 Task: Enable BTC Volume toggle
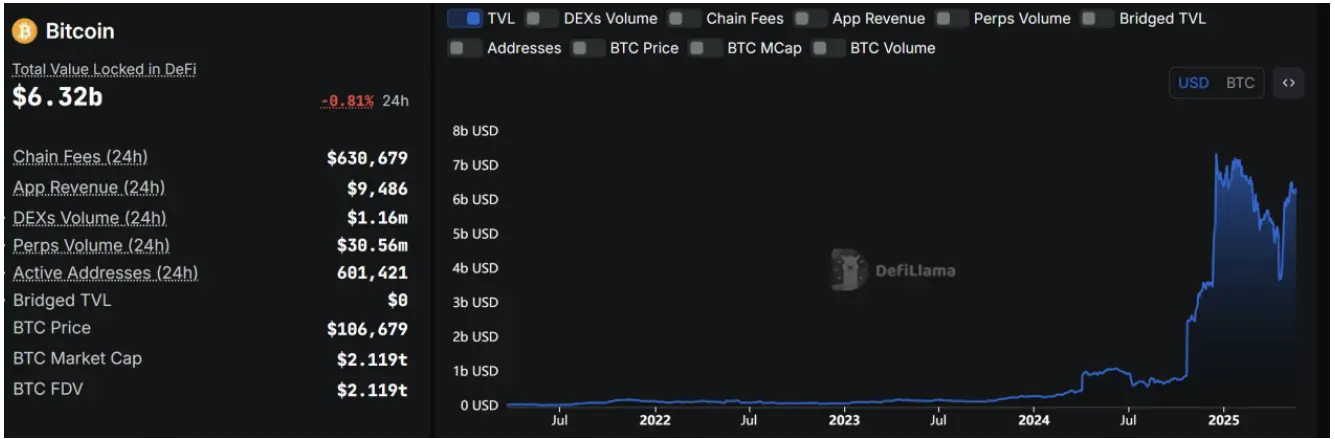coord(829,48)
